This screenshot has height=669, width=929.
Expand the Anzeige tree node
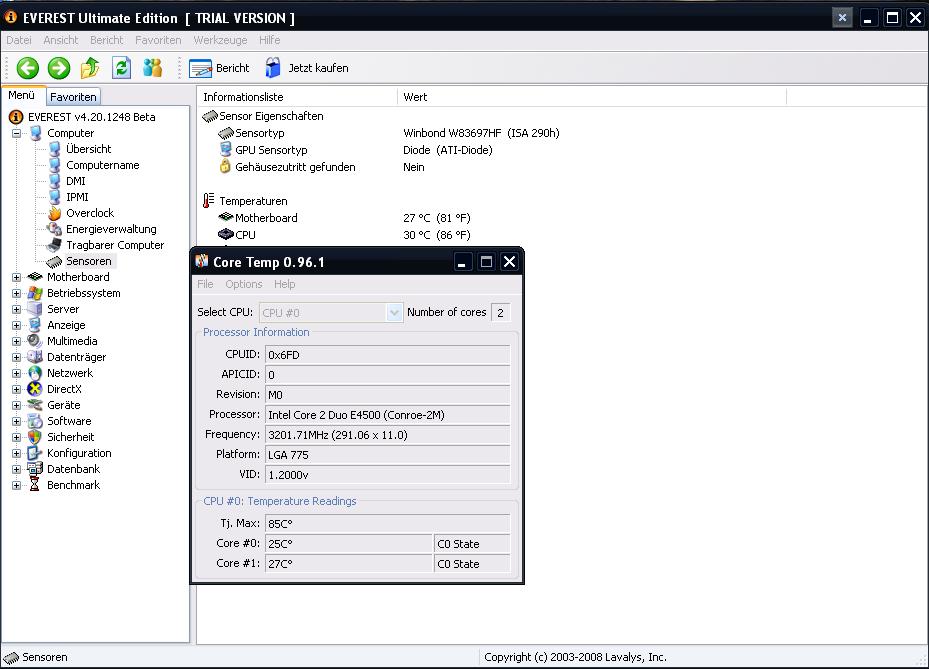(17, 325)
